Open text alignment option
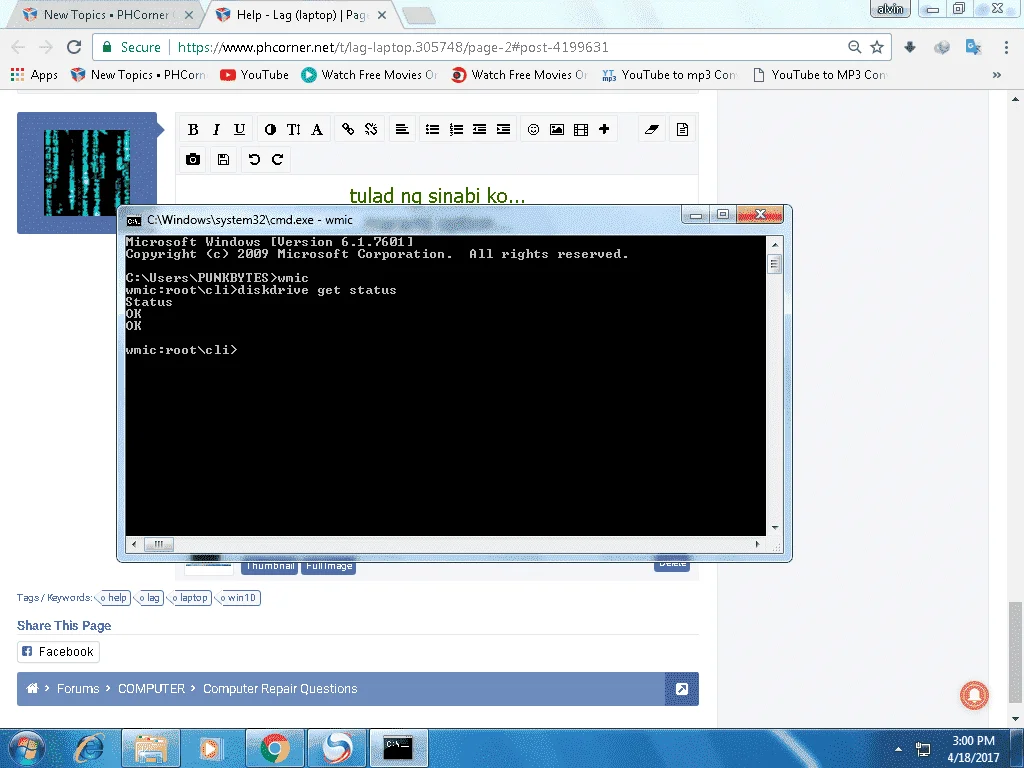 pyautogui.click(x=402, y=129)
